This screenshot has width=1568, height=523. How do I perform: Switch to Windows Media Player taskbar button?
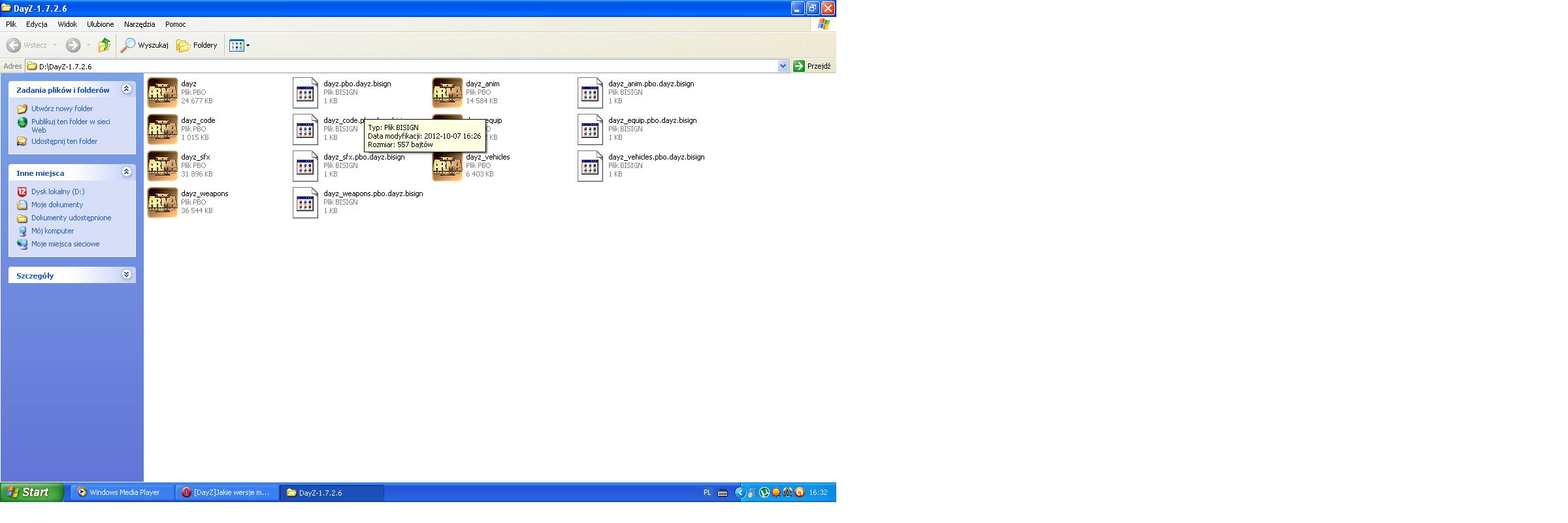tap(122, 492)
